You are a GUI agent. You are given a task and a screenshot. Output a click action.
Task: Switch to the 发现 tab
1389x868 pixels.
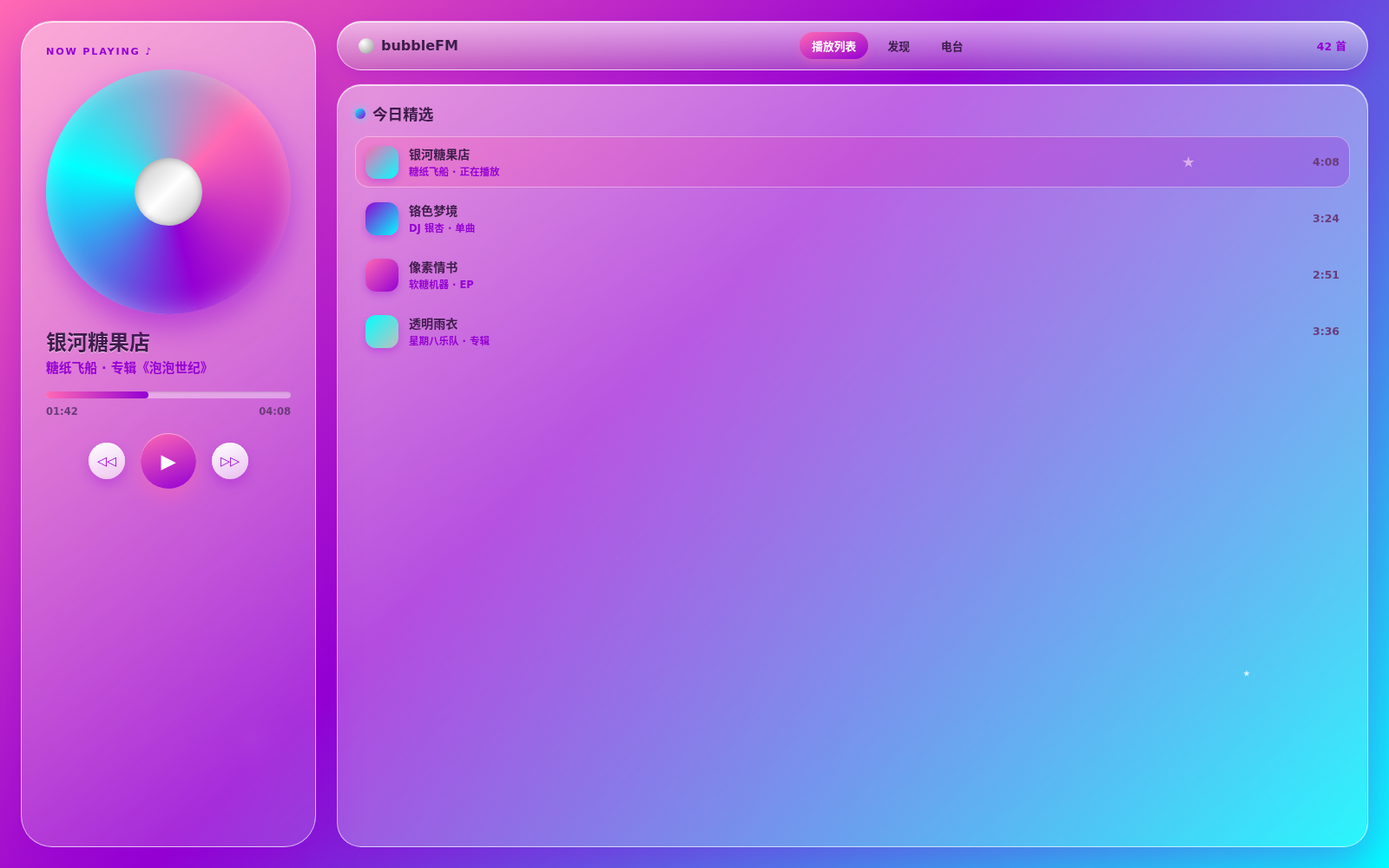tap(899, 46)
